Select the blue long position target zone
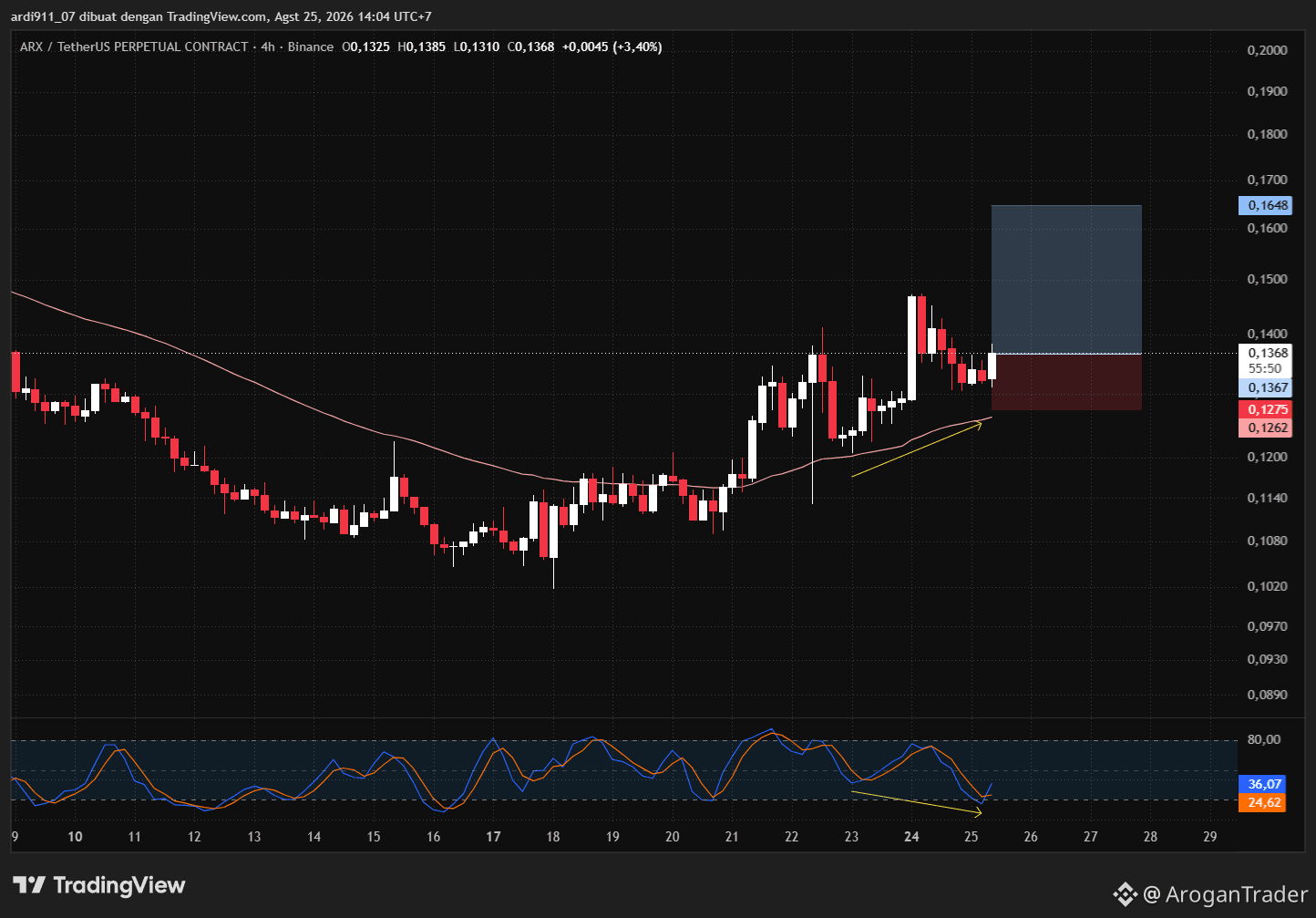 (1066, 279)
